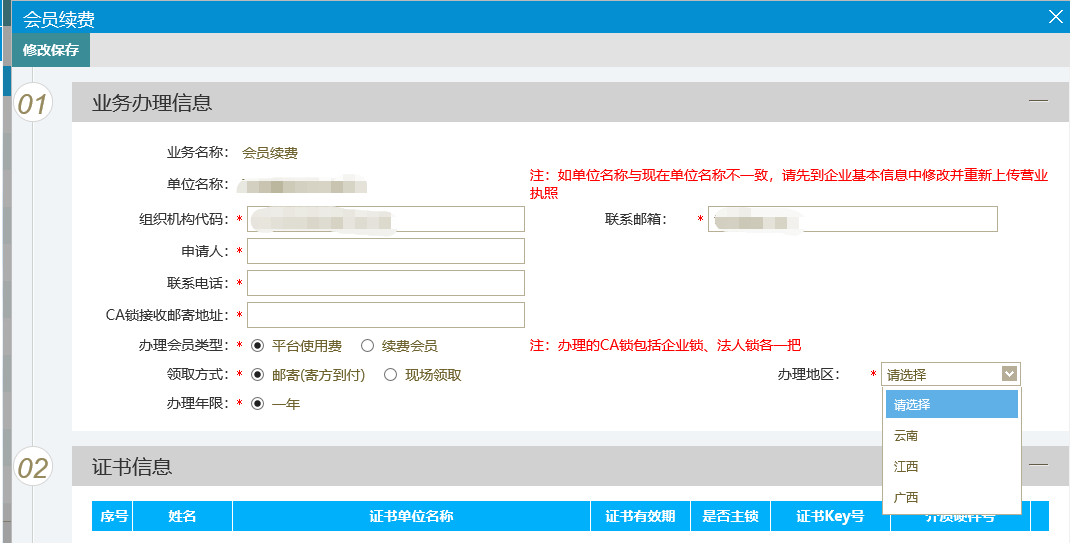
Task: Click the CA锁接收邮寄地址 input field
Action: 385,315
